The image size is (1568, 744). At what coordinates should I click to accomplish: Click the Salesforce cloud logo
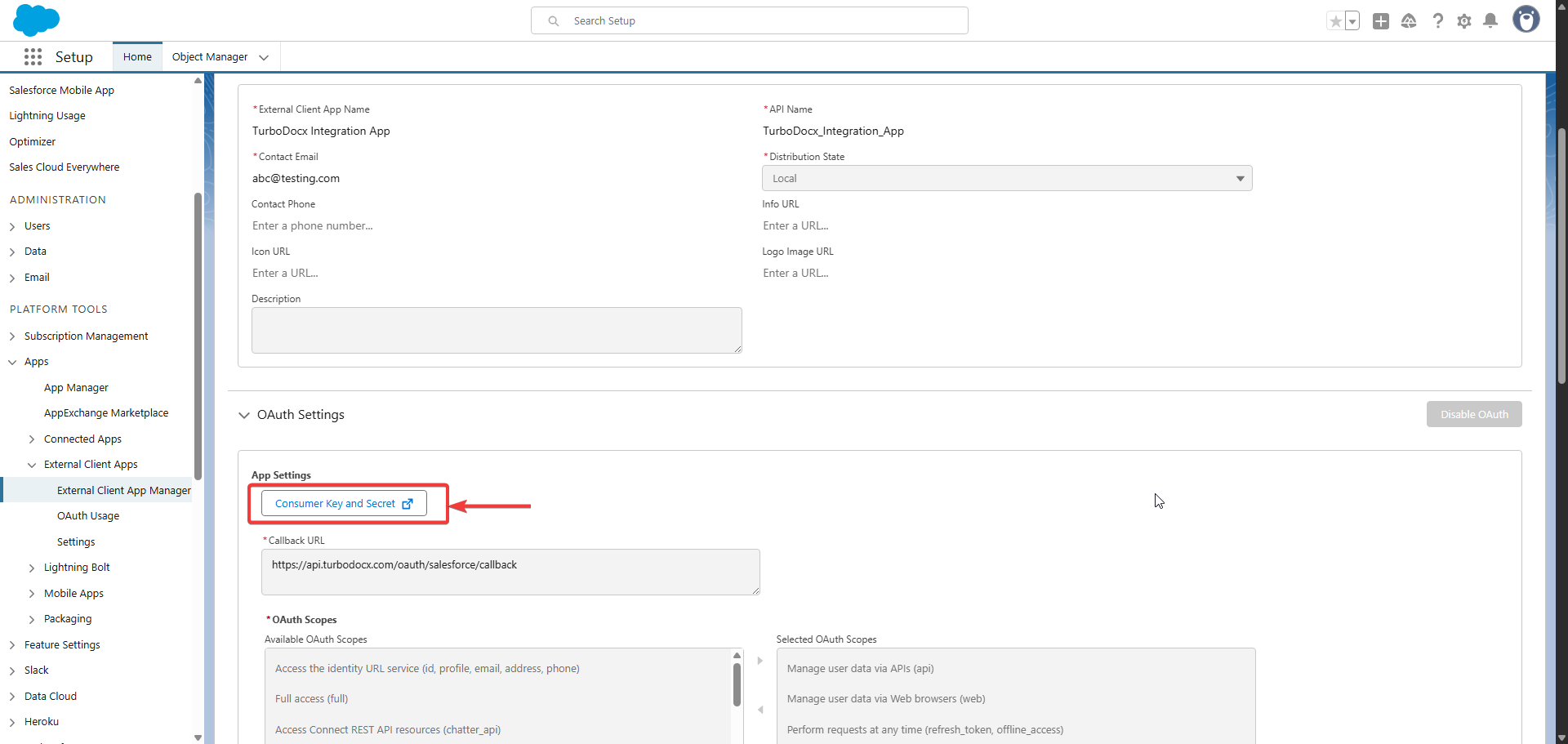(36, 20)
